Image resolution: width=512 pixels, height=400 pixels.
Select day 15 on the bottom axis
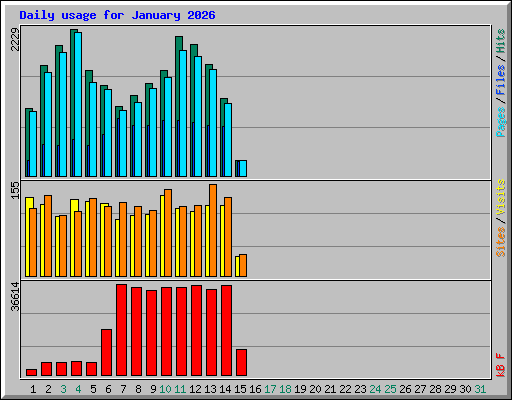240,389
